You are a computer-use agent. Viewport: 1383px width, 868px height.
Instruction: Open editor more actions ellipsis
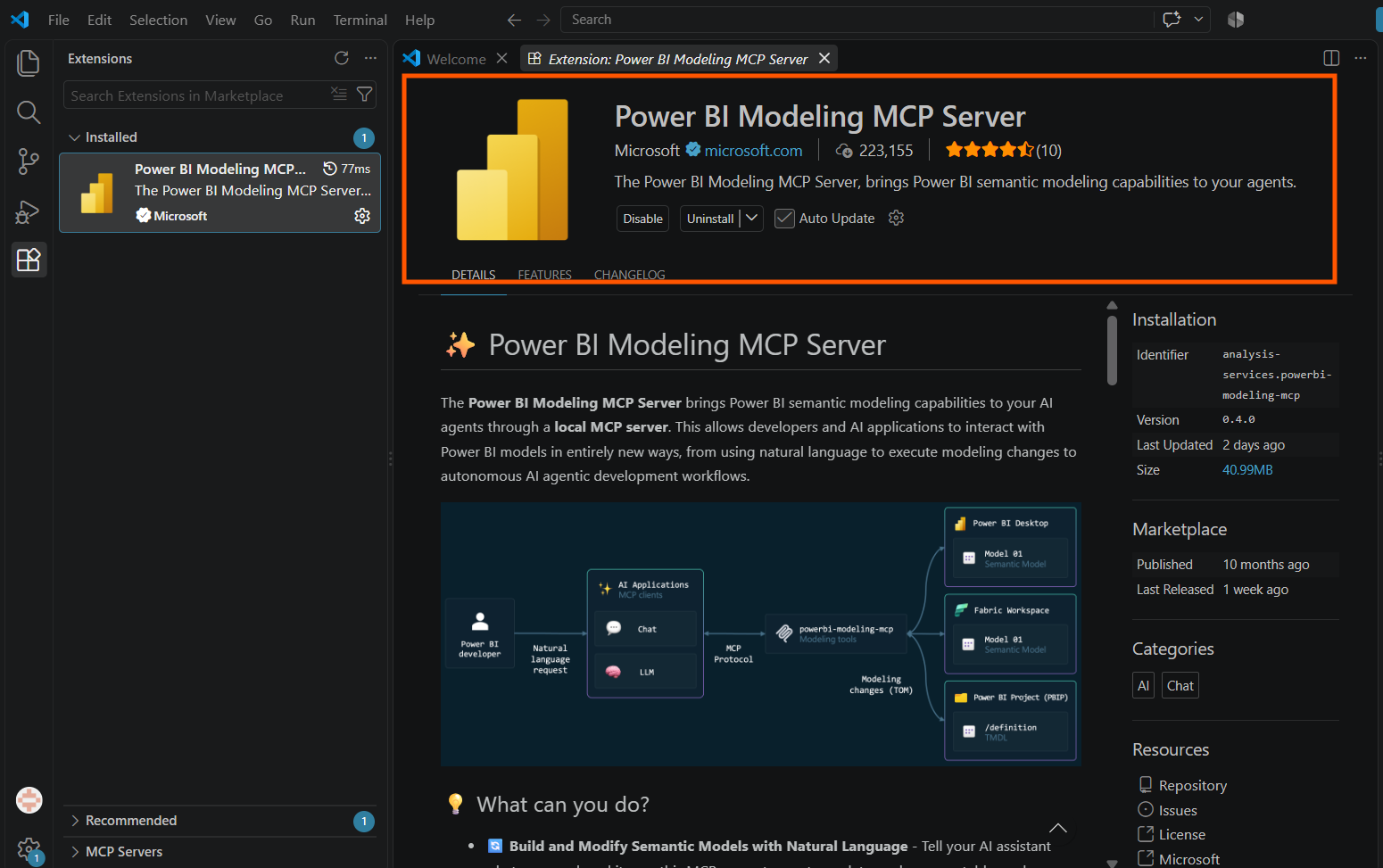coord(1361,58)
